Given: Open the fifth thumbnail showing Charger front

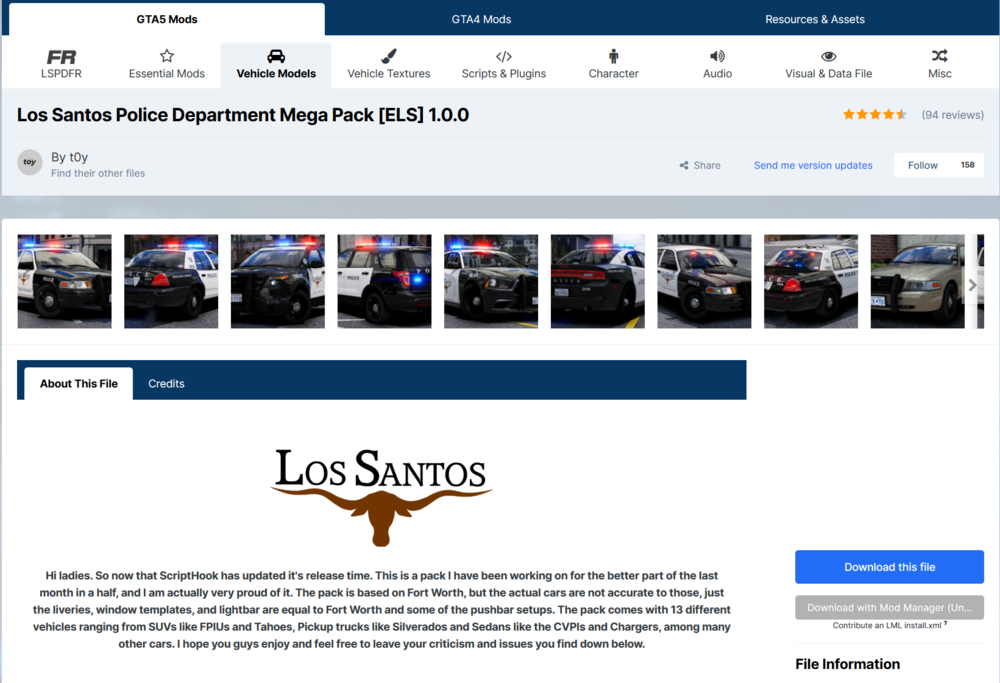Looking at the screenshot, I should coord(491,281).
